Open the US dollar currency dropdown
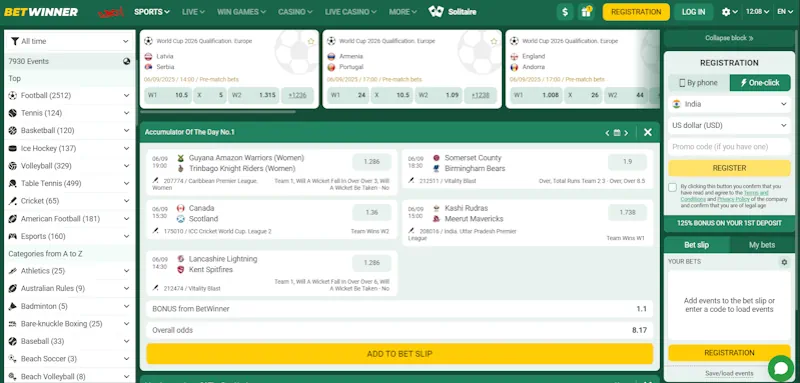The height and width of the screenshot is (383, 800). pyautogui.click(x=729, y=125)
